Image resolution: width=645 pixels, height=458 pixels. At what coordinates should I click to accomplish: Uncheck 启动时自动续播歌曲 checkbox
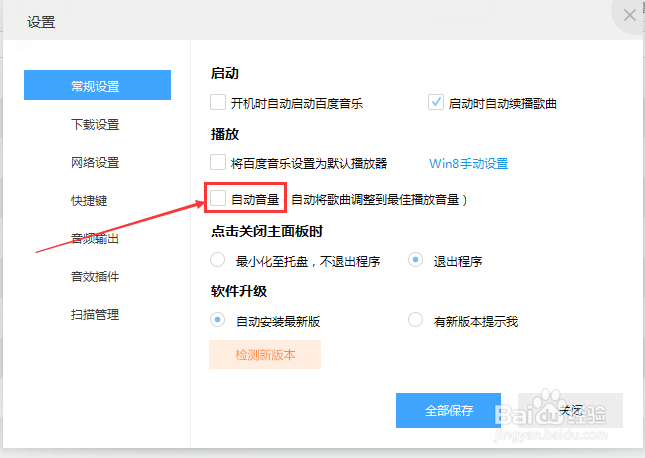coord(436,102)
